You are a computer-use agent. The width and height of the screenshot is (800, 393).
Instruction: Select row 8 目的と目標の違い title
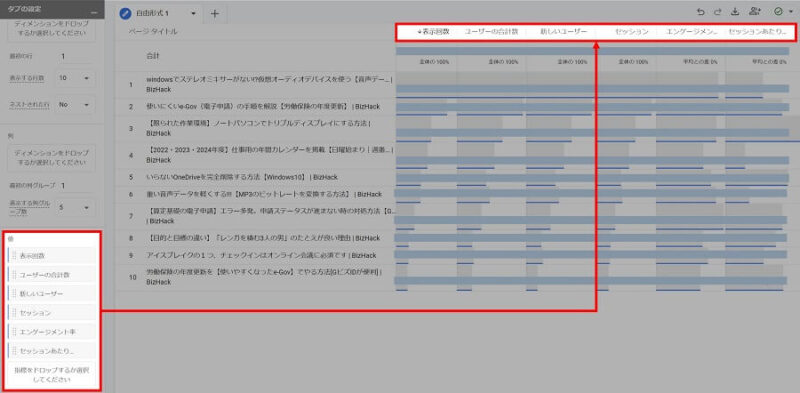click(262, 238)
